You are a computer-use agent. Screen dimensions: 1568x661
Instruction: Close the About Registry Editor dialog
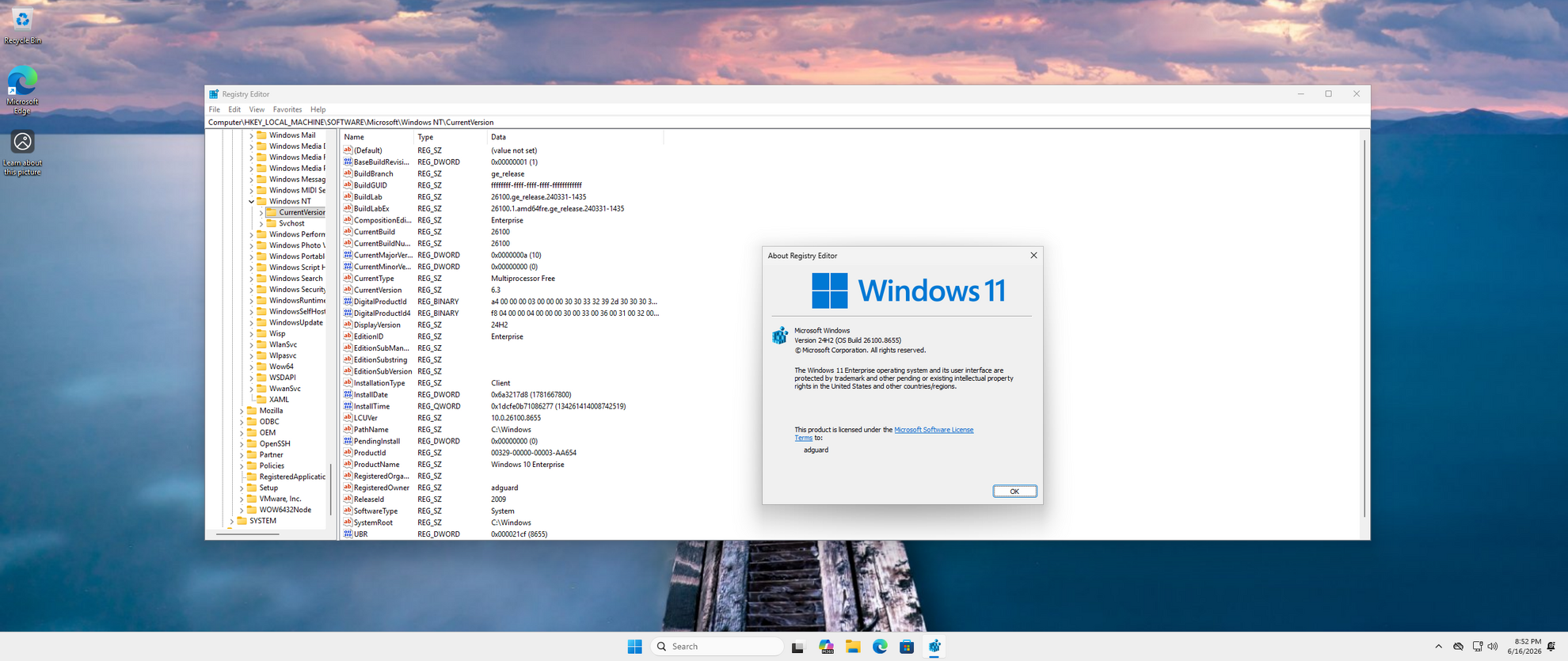(x=1033, y=256)
